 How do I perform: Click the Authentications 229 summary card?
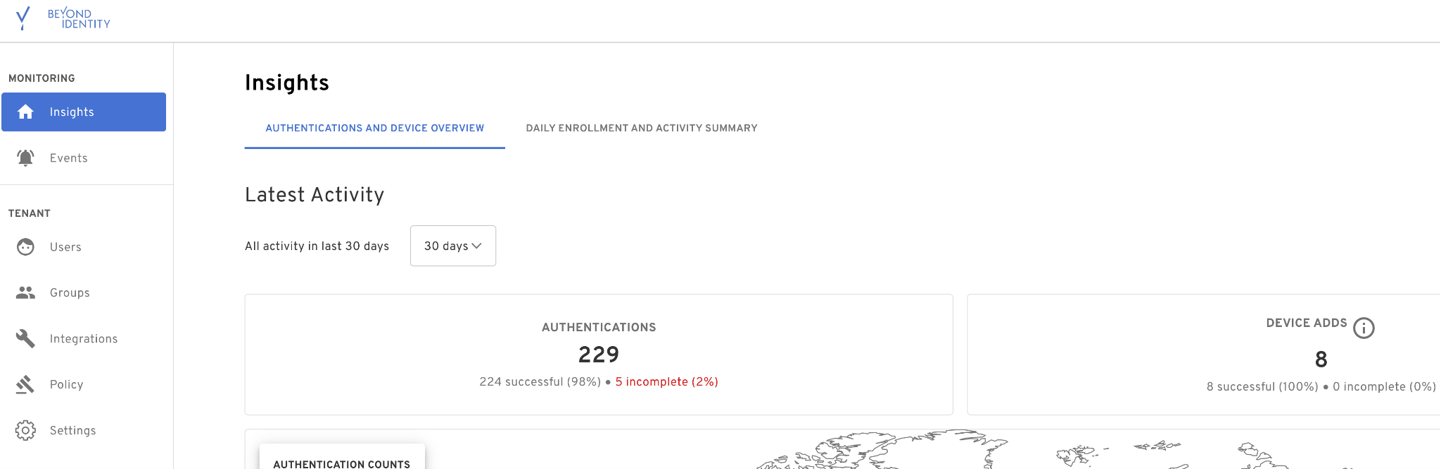coord(598,354)
